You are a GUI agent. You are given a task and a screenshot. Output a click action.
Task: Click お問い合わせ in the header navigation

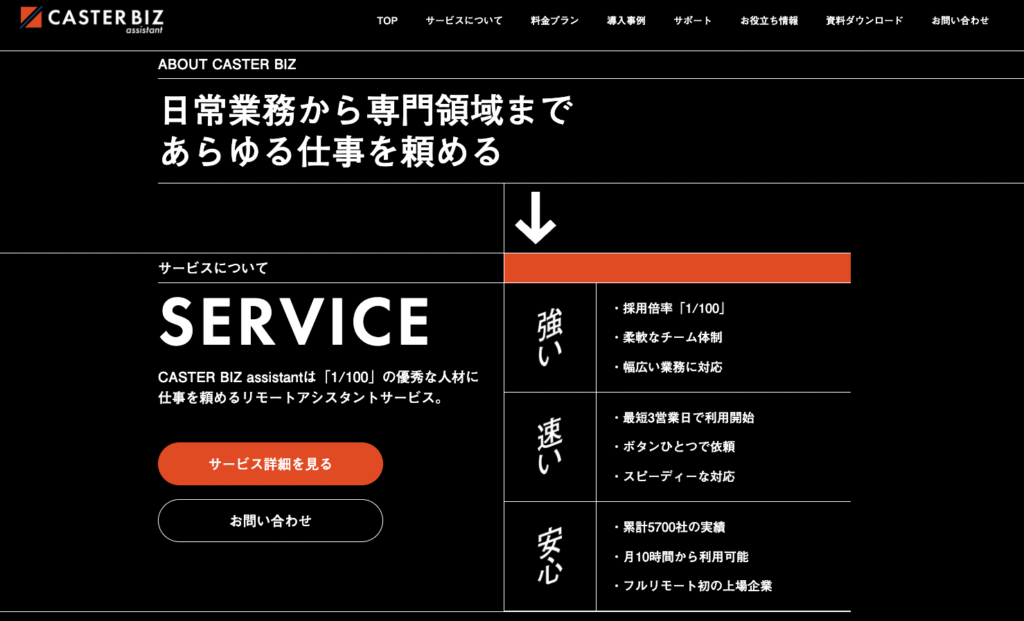960,21
